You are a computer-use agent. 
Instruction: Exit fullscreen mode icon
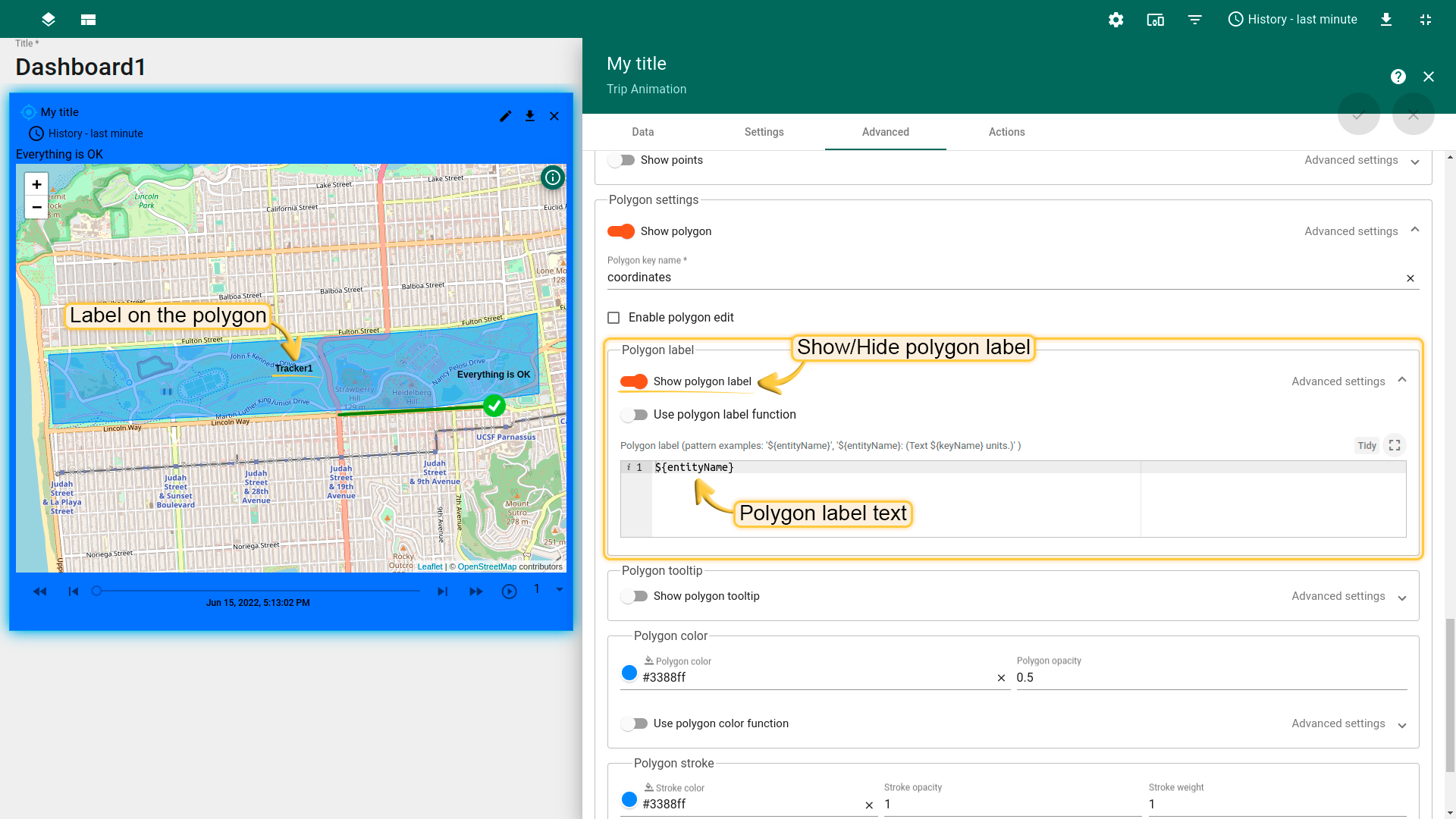[1425, 20]
